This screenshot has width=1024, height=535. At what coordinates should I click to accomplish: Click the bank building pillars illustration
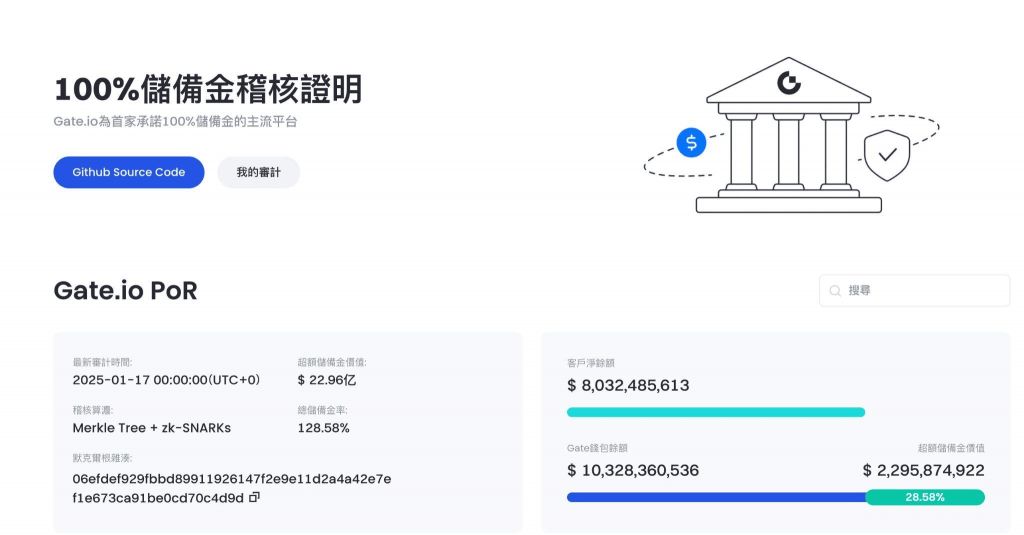point(788,150)
